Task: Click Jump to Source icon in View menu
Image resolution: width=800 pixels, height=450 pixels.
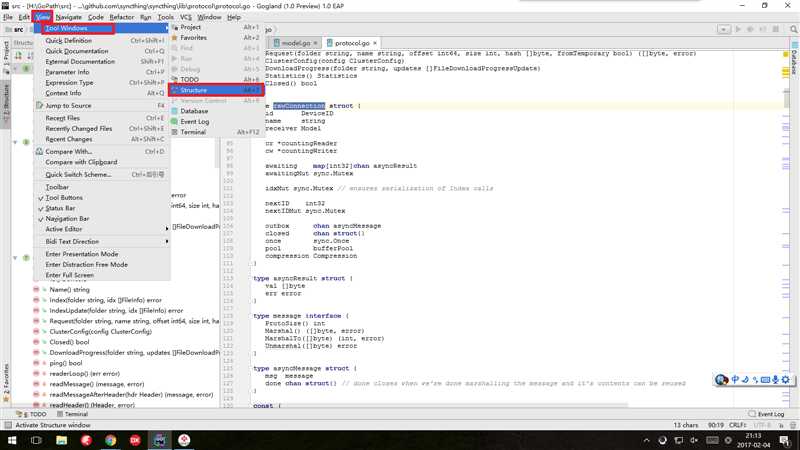Action: (39, 106)
